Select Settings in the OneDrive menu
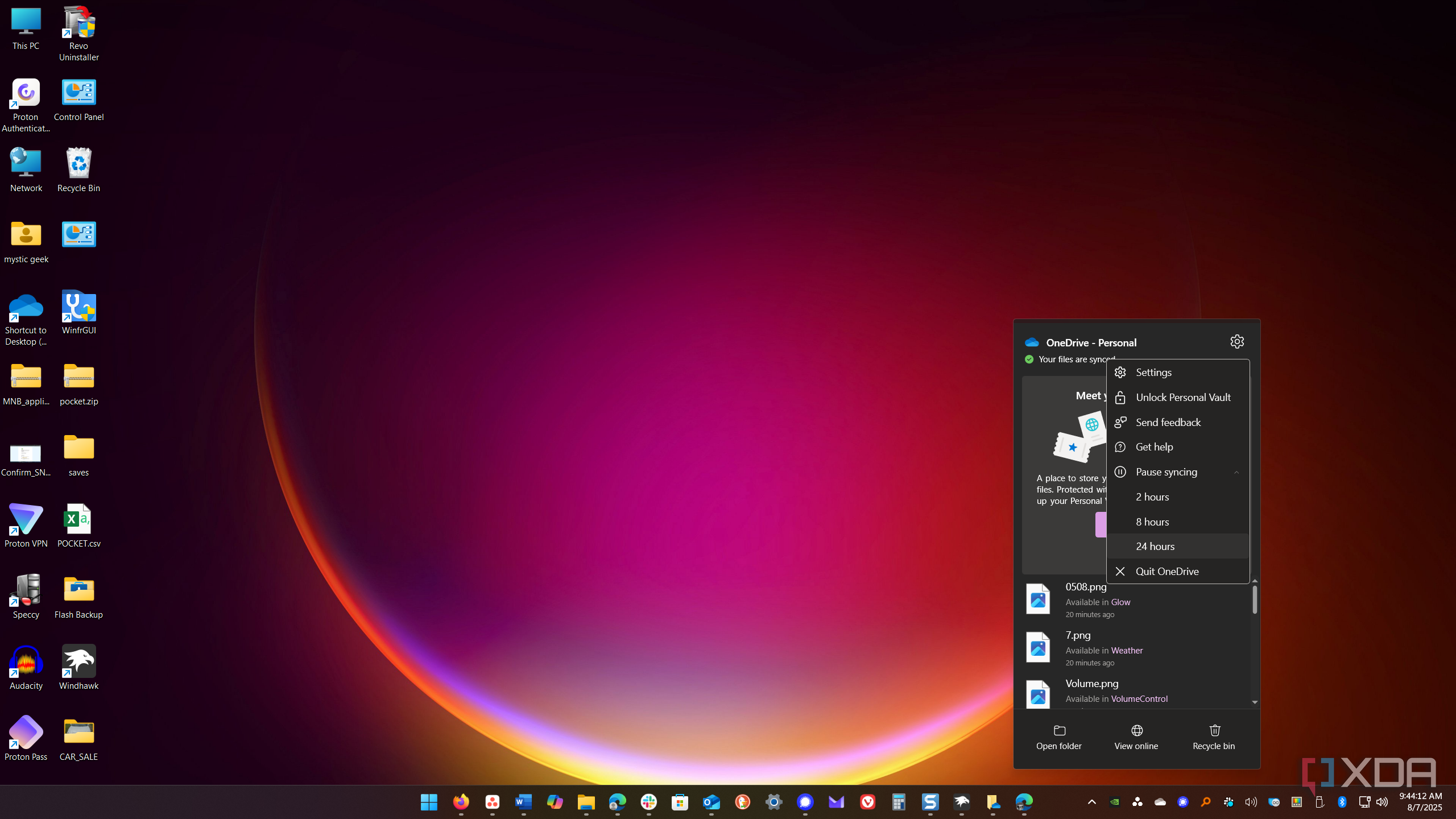 click(x=1178, y=373)
